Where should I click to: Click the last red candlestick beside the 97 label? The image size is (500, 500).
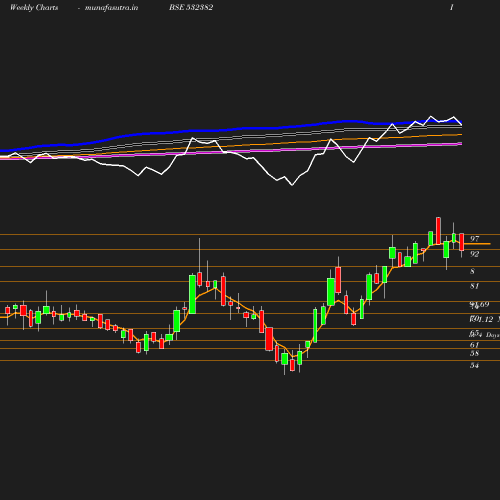(x=462, y=242)
